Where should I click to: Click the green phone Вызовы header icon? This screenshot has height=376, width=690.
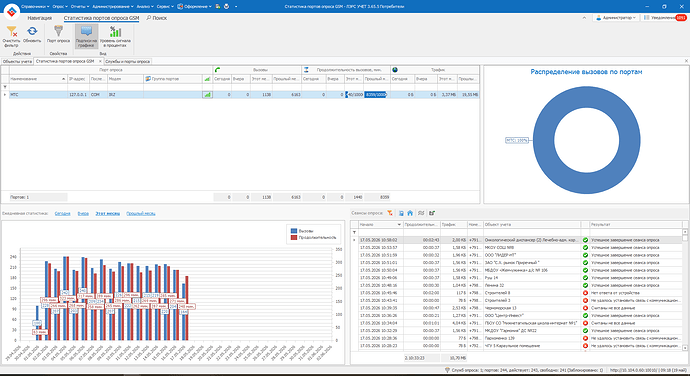click(217, 70)
